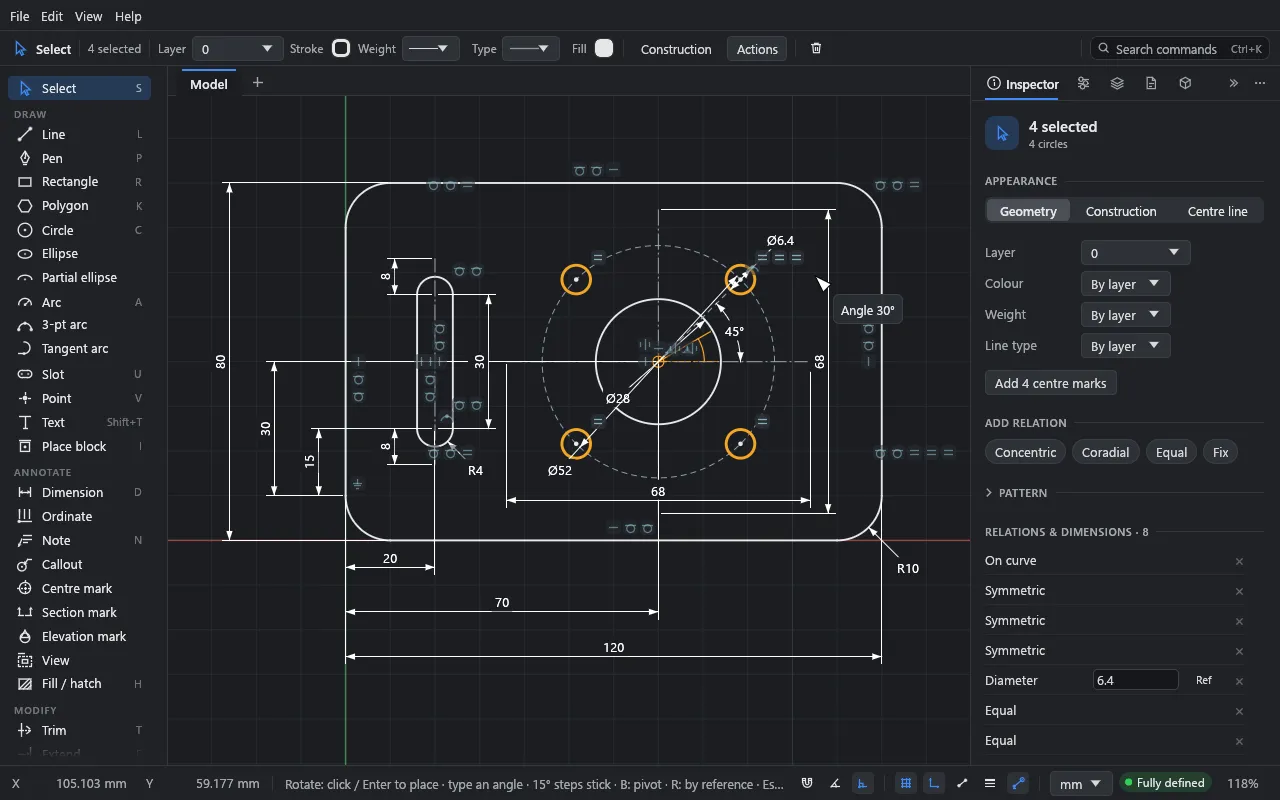Open the Actions button in the toolbar
Screen dimensions: 1280x800
click(x=757, y=49)
